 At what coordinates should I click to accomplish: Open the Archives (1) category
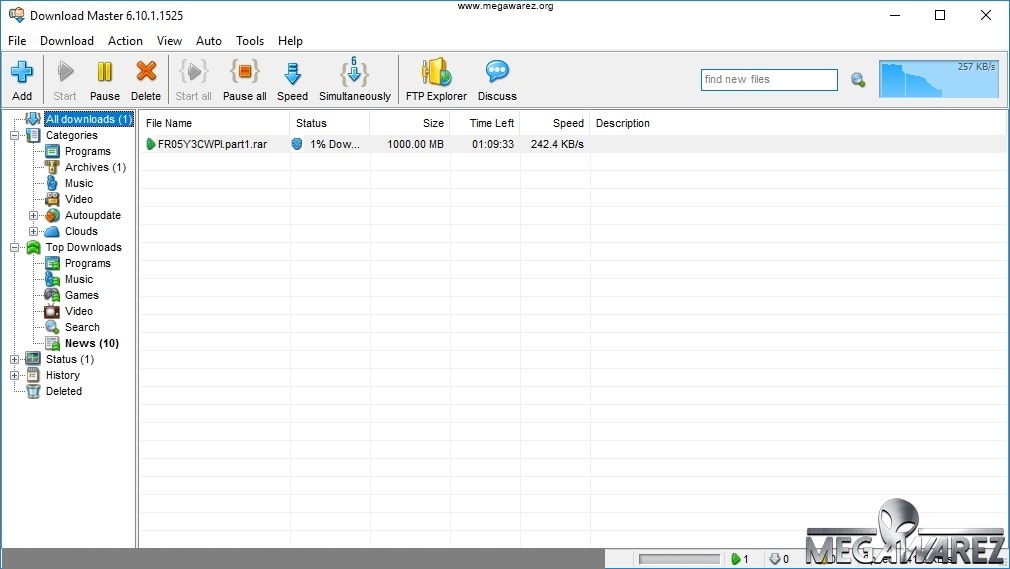95,168
